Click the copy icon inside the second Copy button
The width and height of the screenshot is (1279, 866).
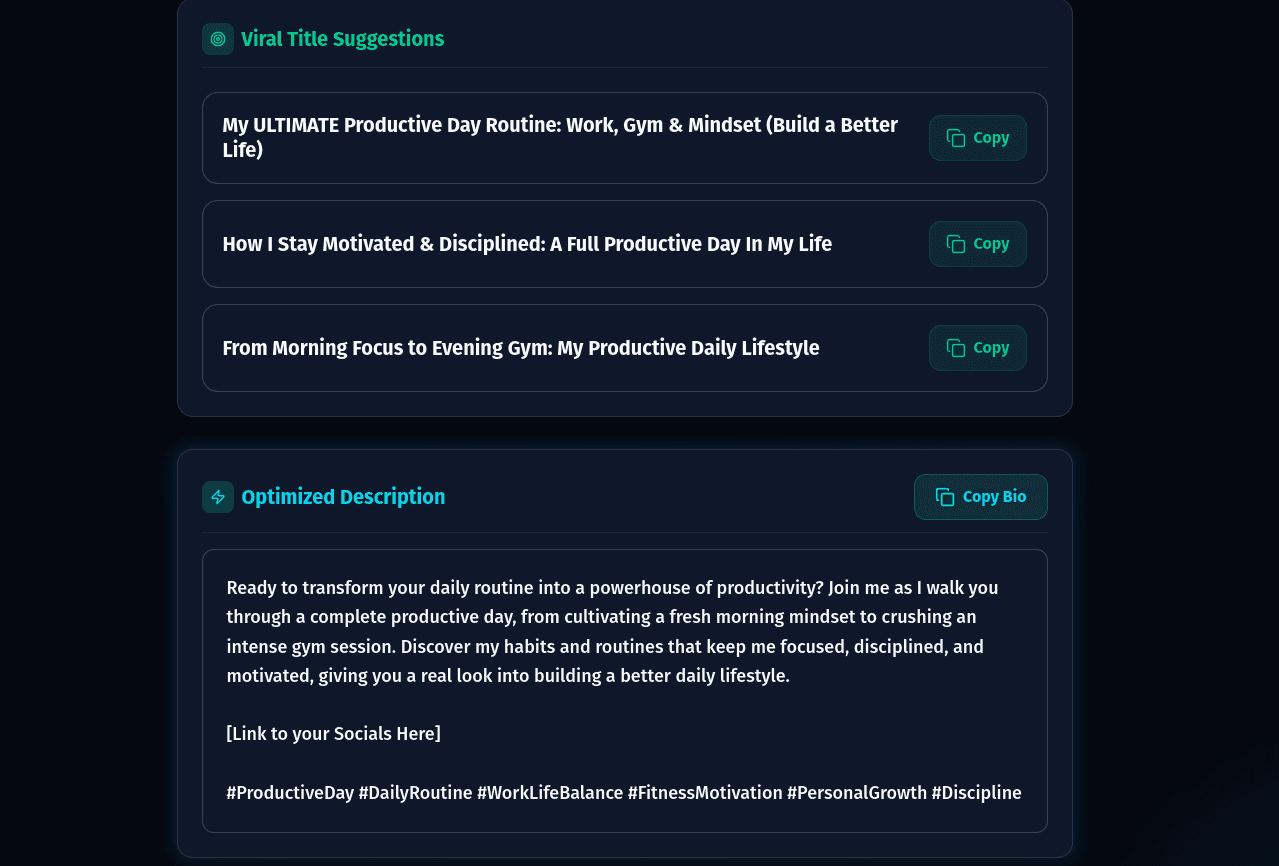(956, 243)
